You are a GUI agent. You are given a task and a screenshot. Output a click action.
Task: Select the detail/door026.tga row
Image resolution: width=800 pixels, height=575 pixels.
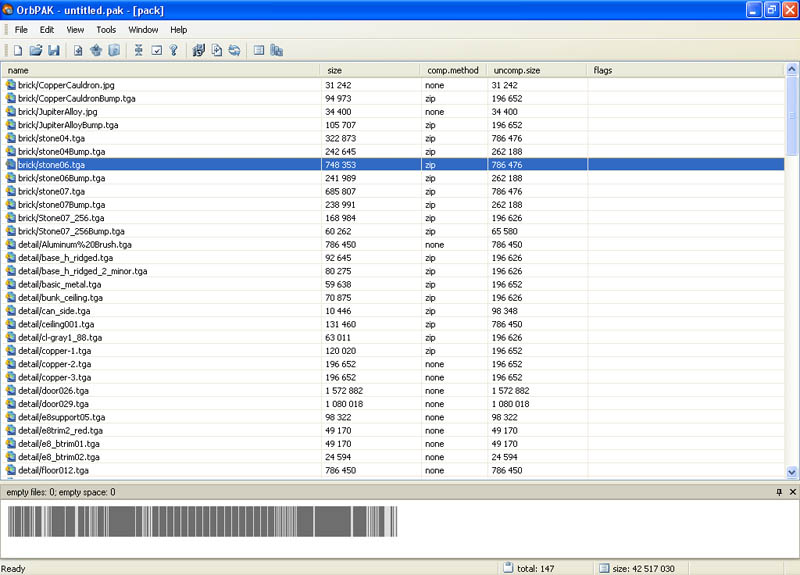pyautogui.click(x=53, y=390)
